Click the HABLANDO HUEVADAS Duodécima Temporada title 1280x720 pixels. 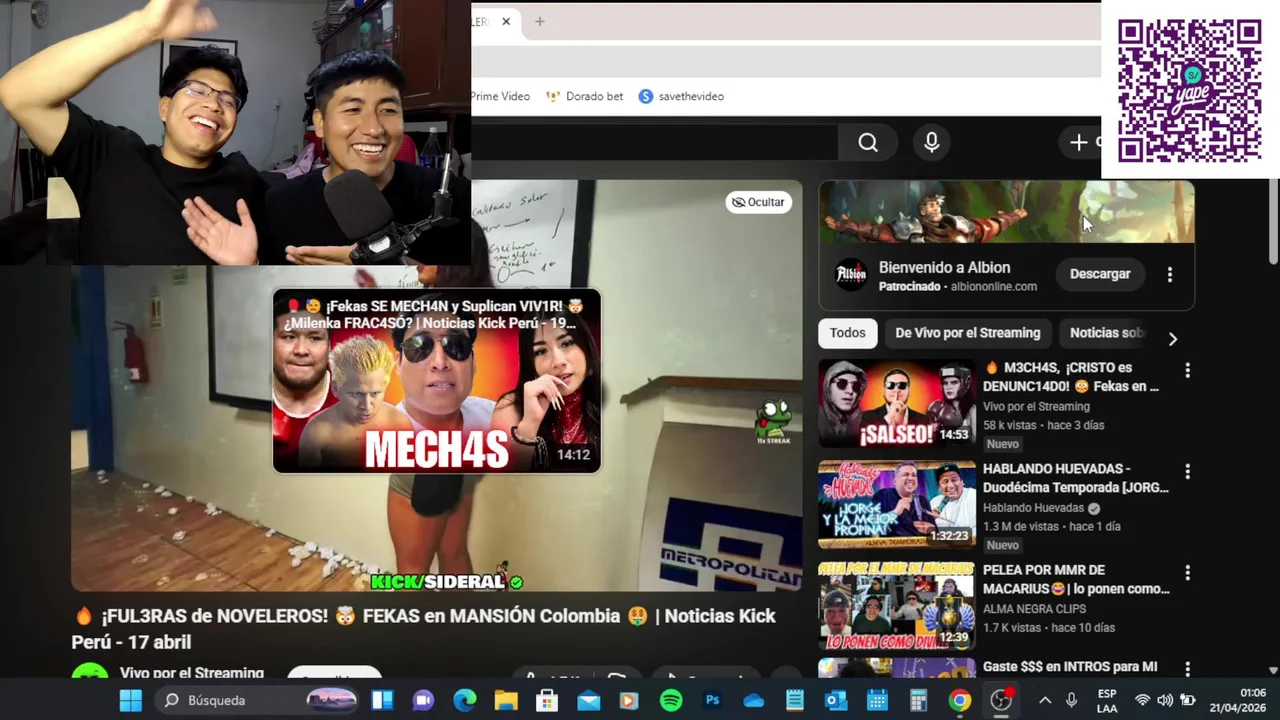click(x=1076, y=478)
